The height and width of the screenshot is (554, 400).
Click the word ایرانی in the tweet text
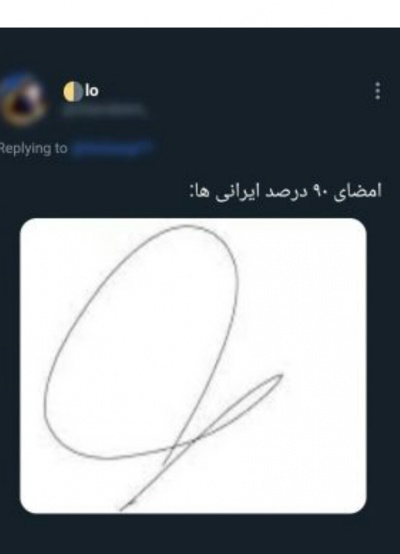(x=237, y=193)
